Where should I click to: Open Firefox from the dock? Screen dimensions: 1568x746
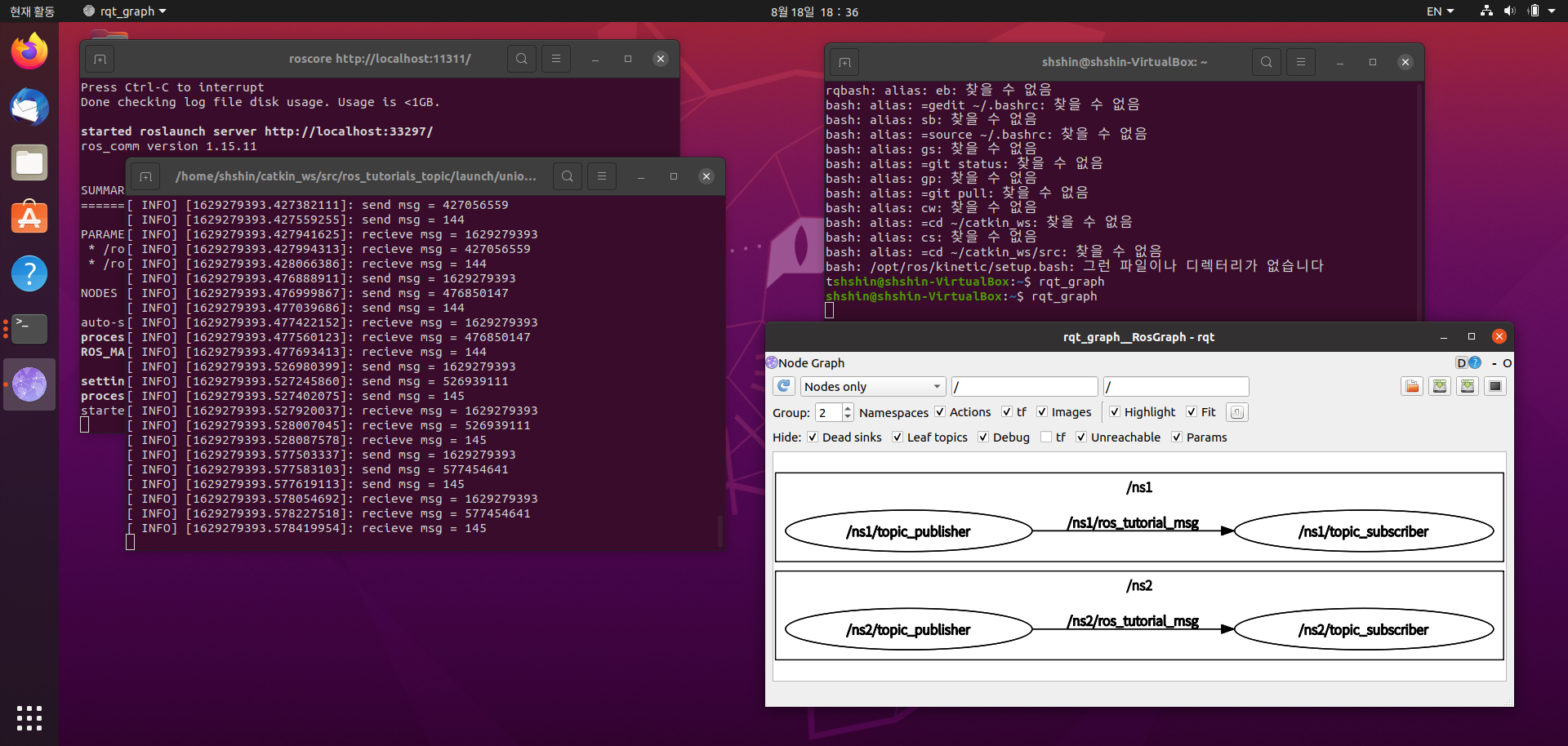coord(29,52)
